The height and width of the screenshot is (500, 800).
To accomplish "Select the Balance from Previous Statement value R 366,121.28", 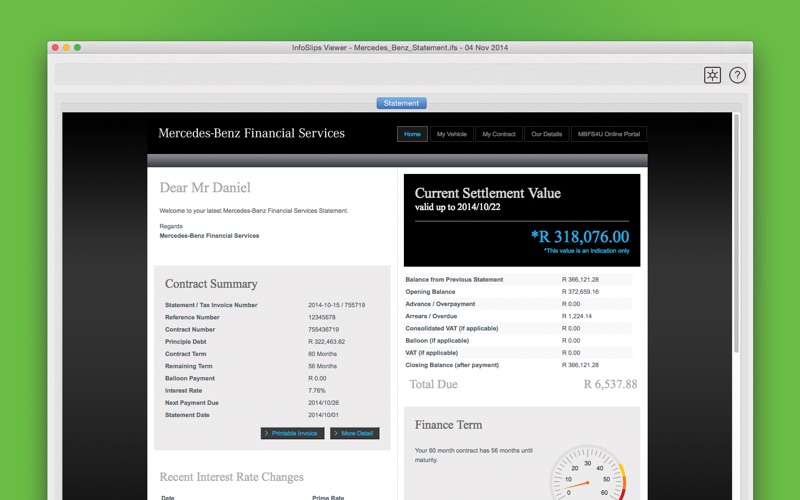I will (580, 280).
